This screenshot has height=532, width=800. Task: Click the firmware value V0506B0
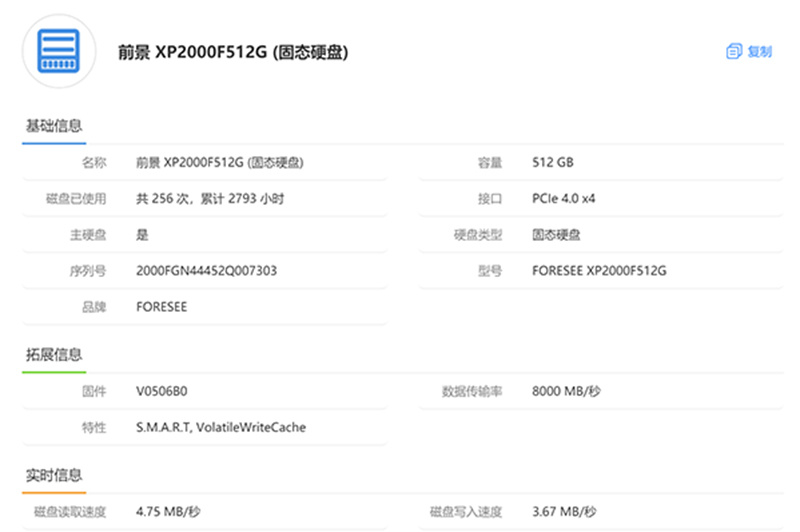point(161,391)
